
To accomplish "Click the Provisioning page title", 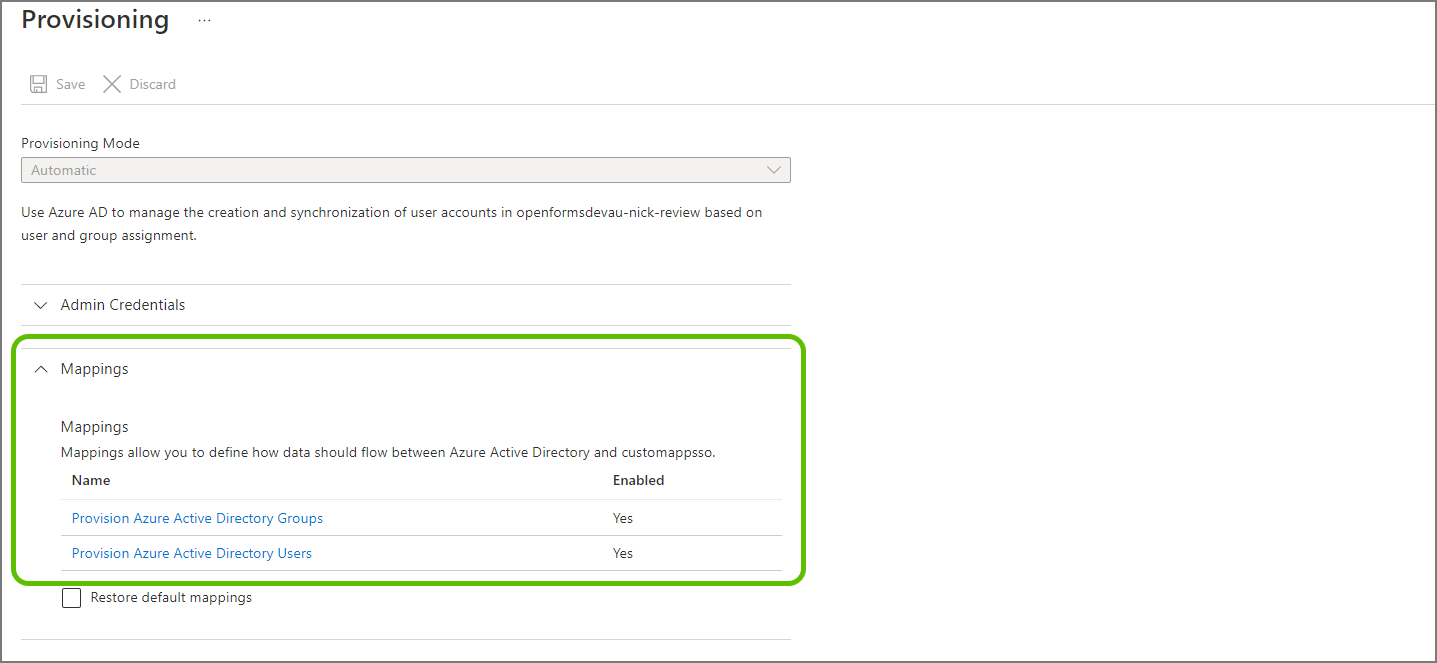I will [95, 20].
